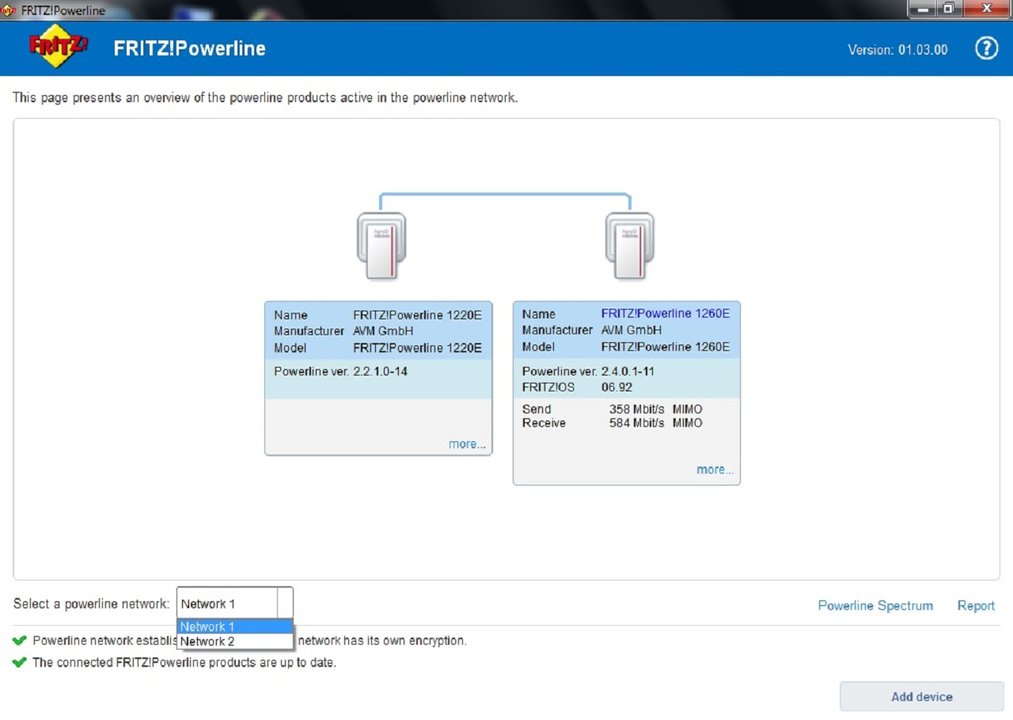Close the FRITZ!Powerline window
1013x720 pixels.
pos(987,9)
